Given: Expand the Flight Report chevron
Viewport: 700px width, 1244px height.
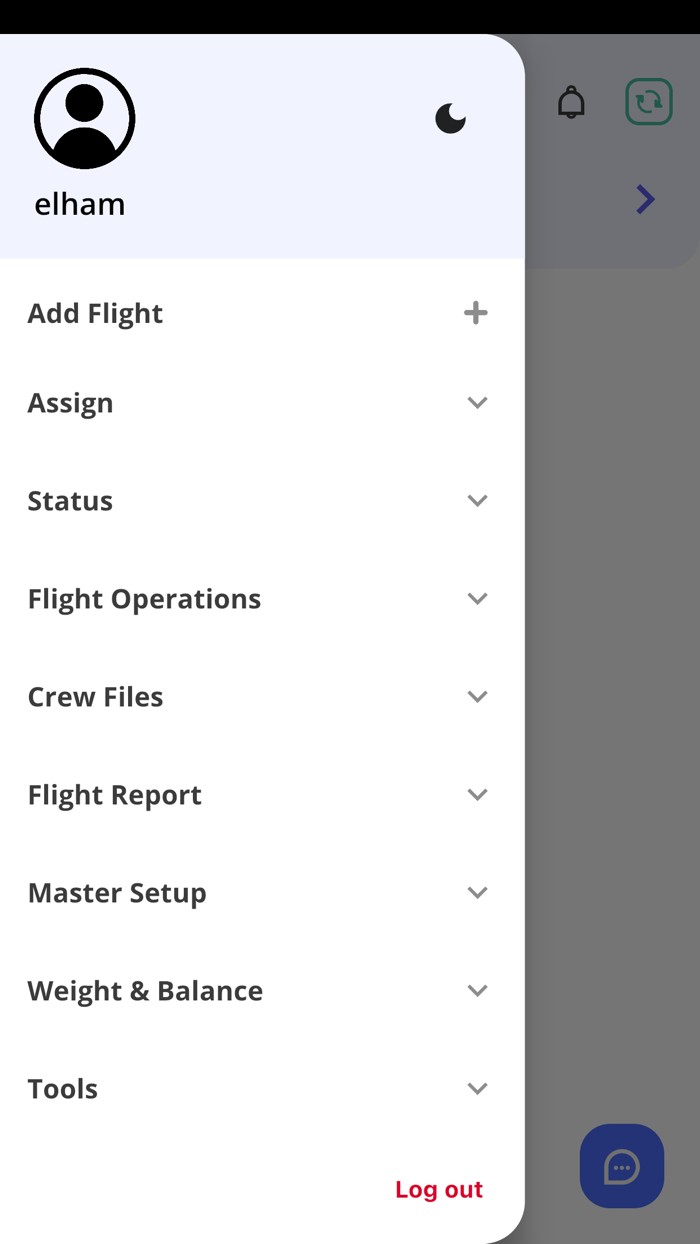Looking at the screenshot, I should tap(477, 795).
